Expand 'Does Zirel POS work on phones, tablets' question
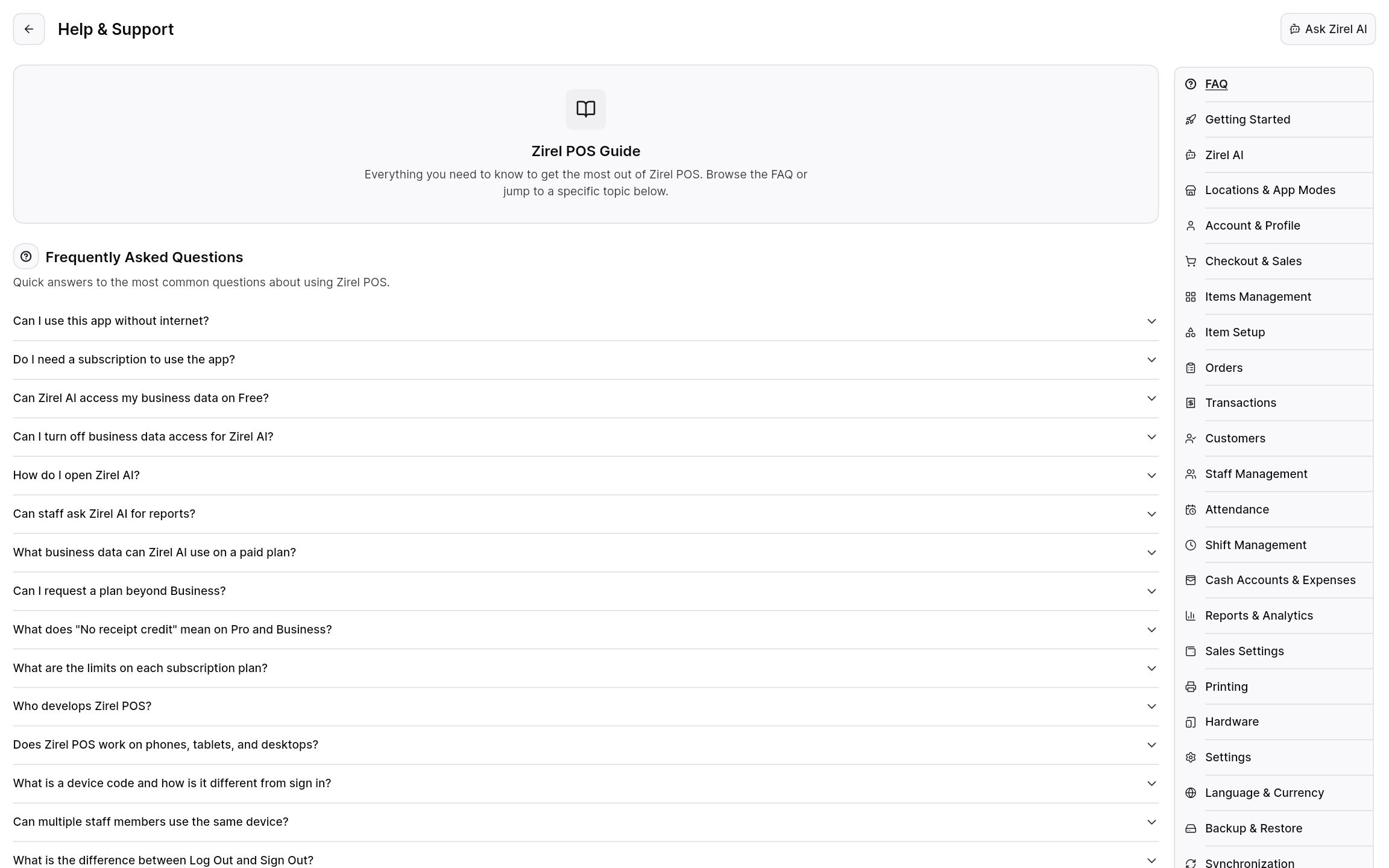This screenshot has height=868, width=1389. pos(585,745)
